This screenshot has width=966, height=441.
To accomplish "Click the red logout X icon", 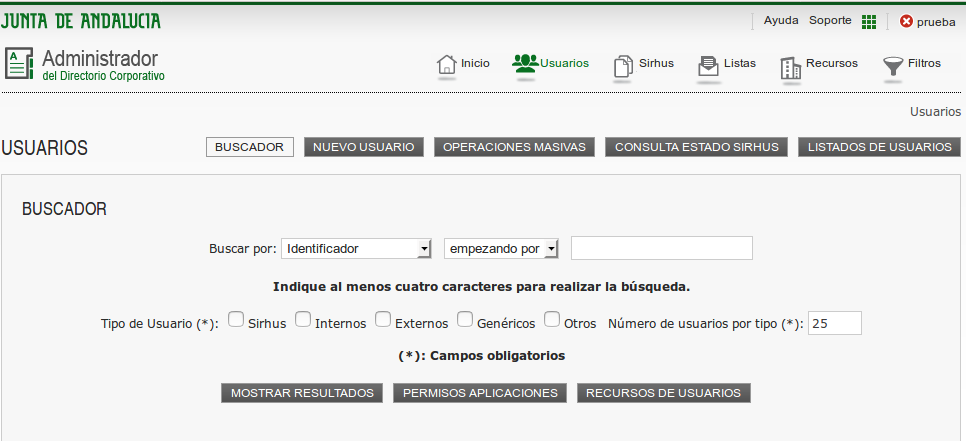I will click(x=906, y=22).
